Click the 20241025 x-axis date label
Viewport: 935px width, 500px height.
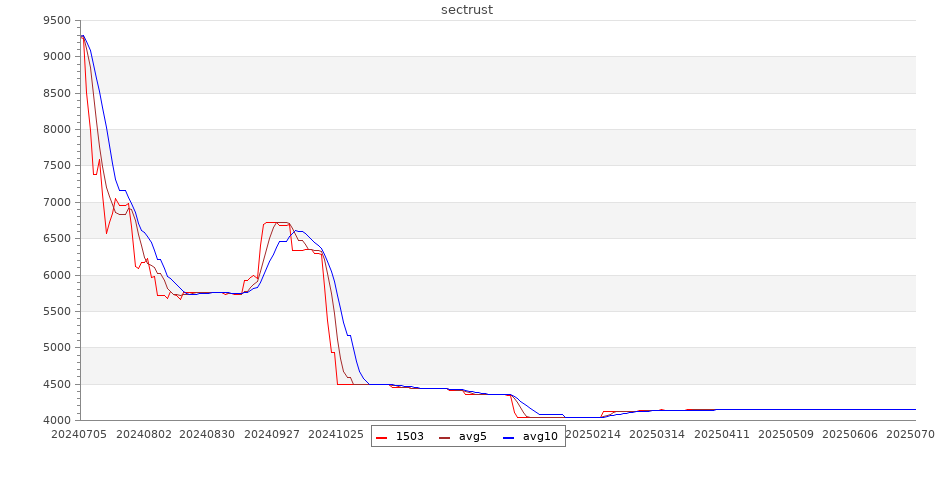coord(336,435)
